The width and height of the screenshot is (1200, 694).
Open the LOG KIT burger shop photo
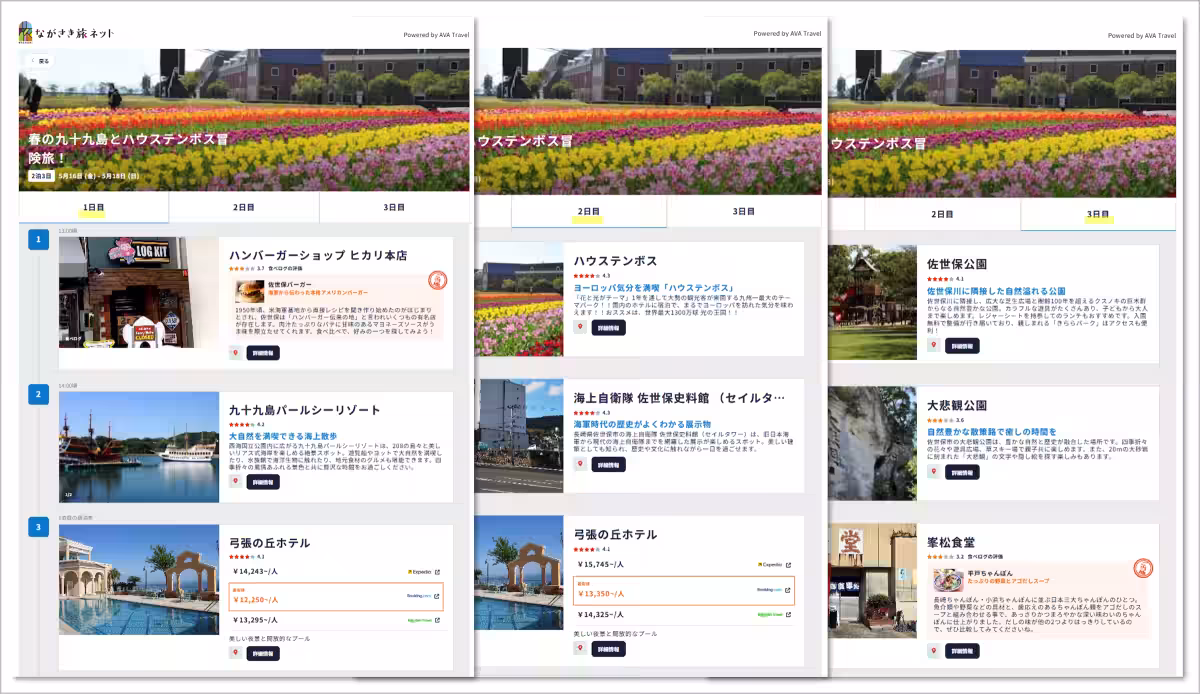139,292
